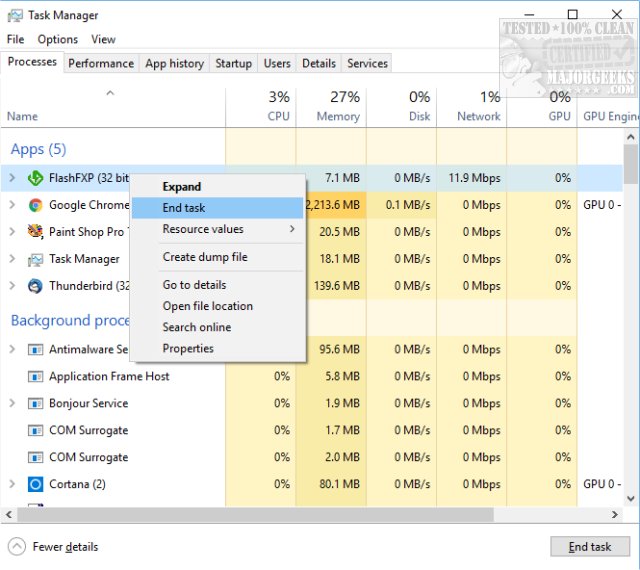The height and width of the screenshot is (570, 640).
Task: Click the horizontal scrollbar right arrow
Action: pos(615,515)
